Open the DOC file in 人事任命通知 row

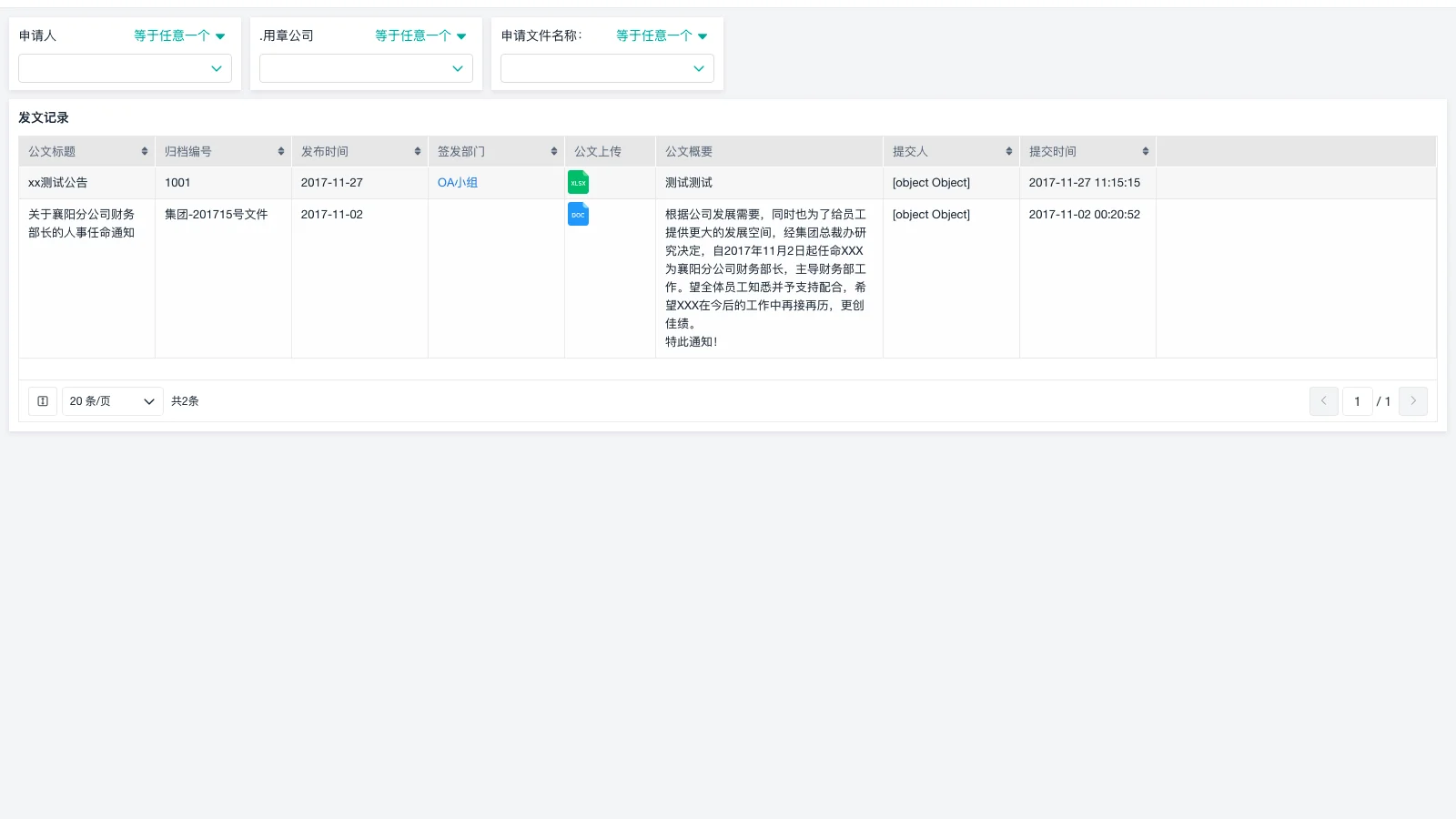tap(578, 214)
